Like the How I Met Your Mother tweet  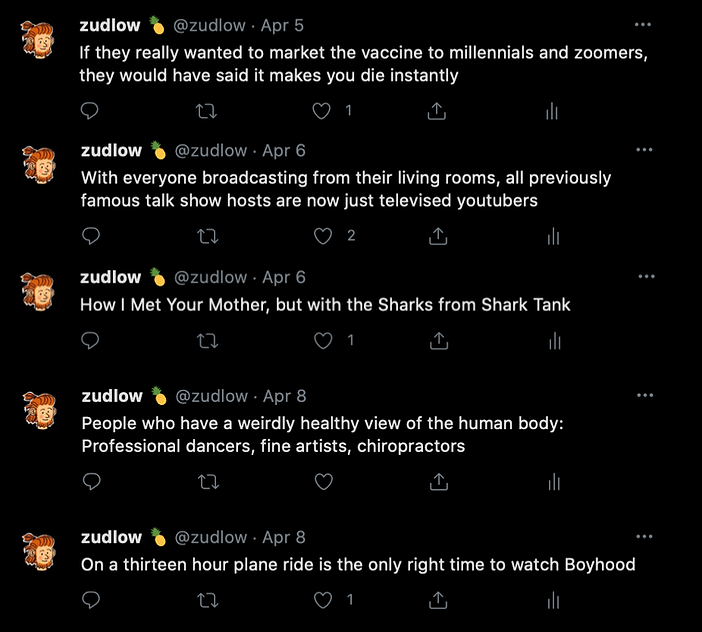(322, 341)
